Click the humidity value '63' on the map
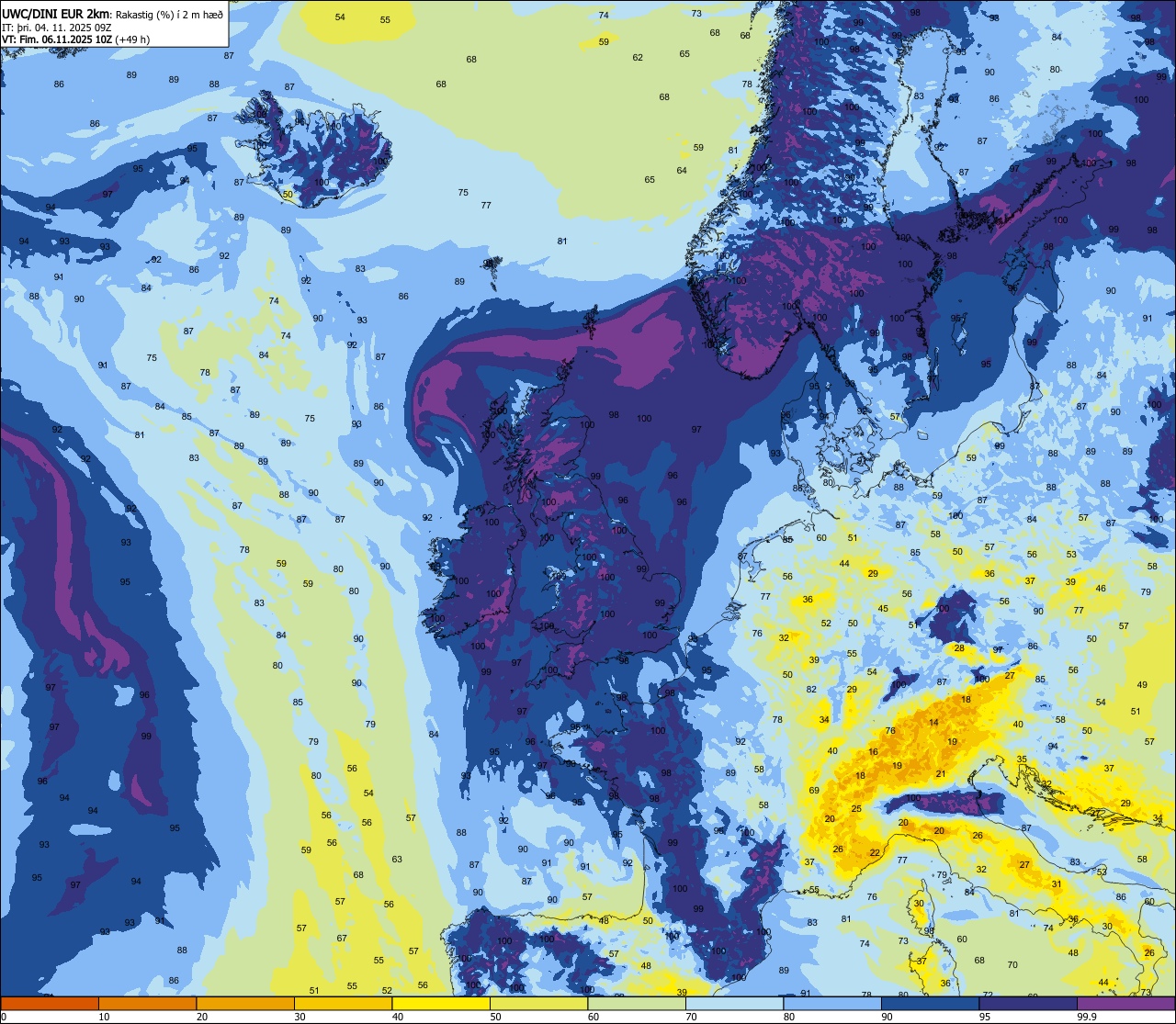This screenshot has width=1176, height=1024. (397, 860)
